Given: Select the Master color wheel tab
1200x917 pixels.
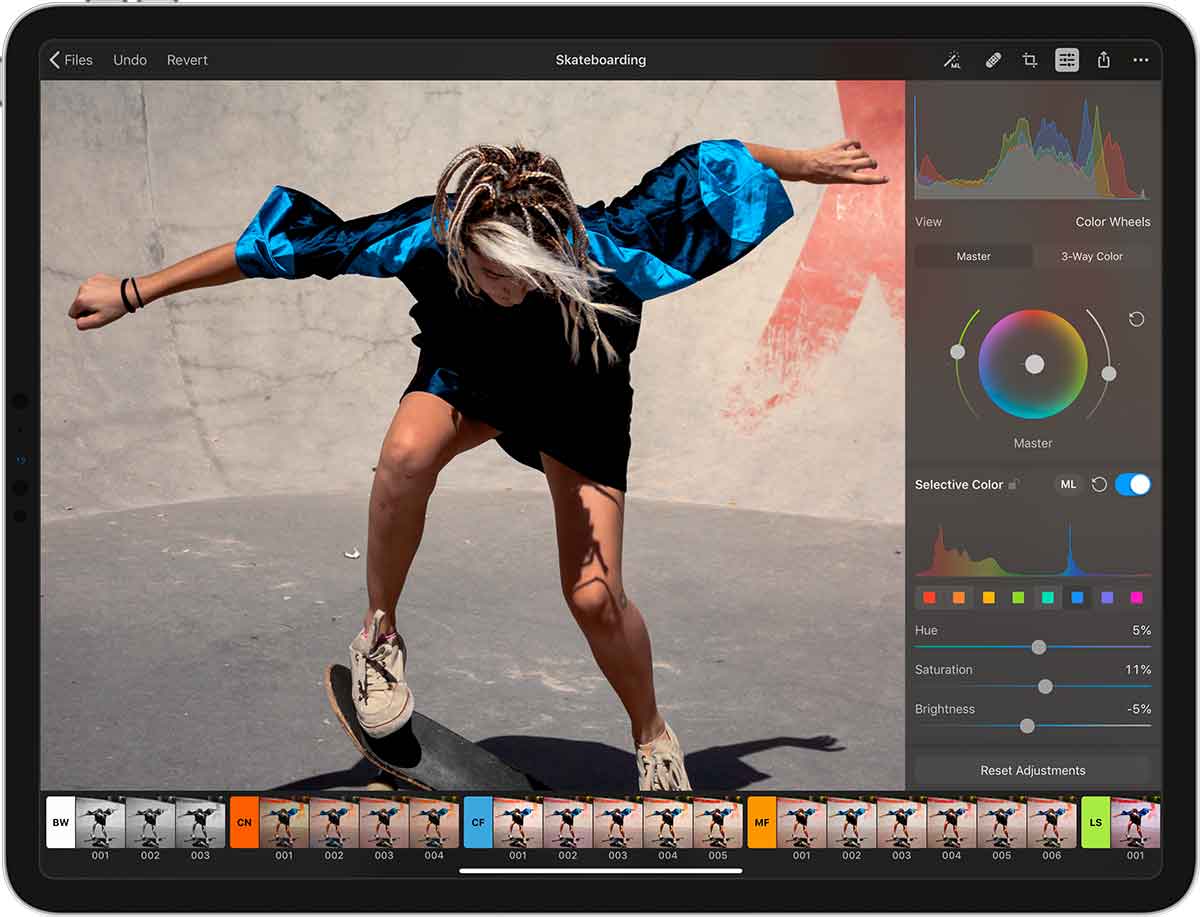Looking at the screenshot, I should (973, 256).
